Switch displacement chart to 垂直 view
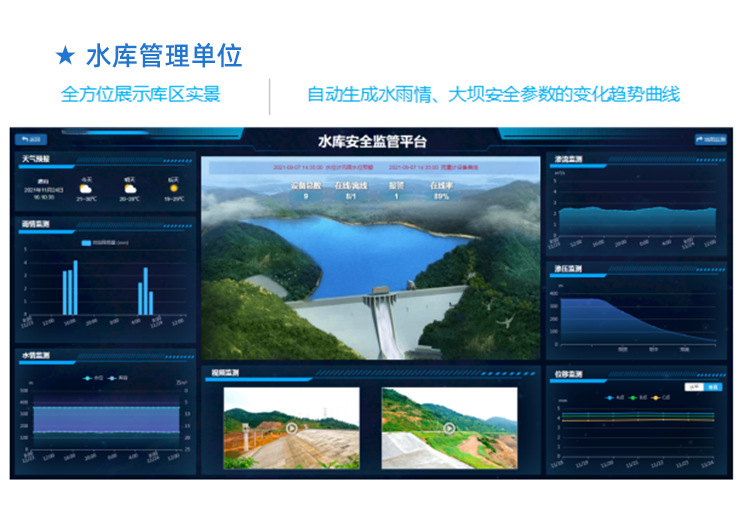This screenshot has width=750, height=519. point(713,386)
